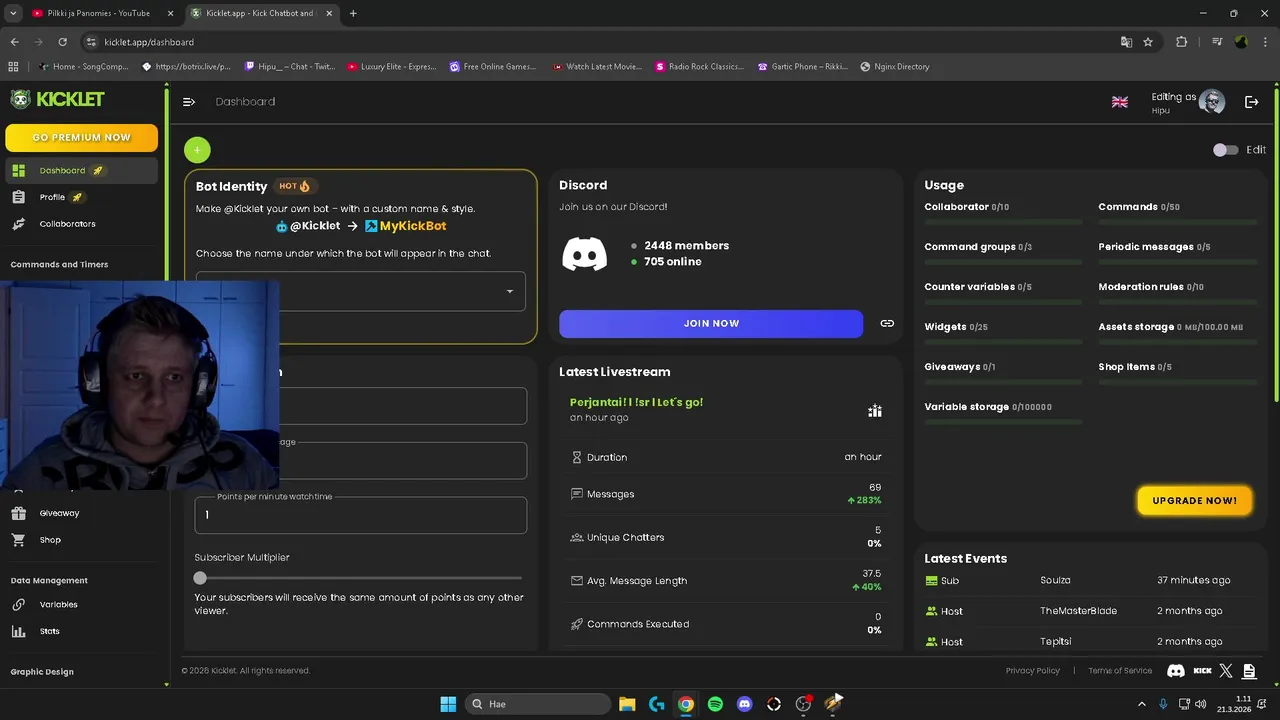The width and height of the screenshot is (1280, 720).
Task: Open Gartic Phone bookmark
Action: point(803,67)
